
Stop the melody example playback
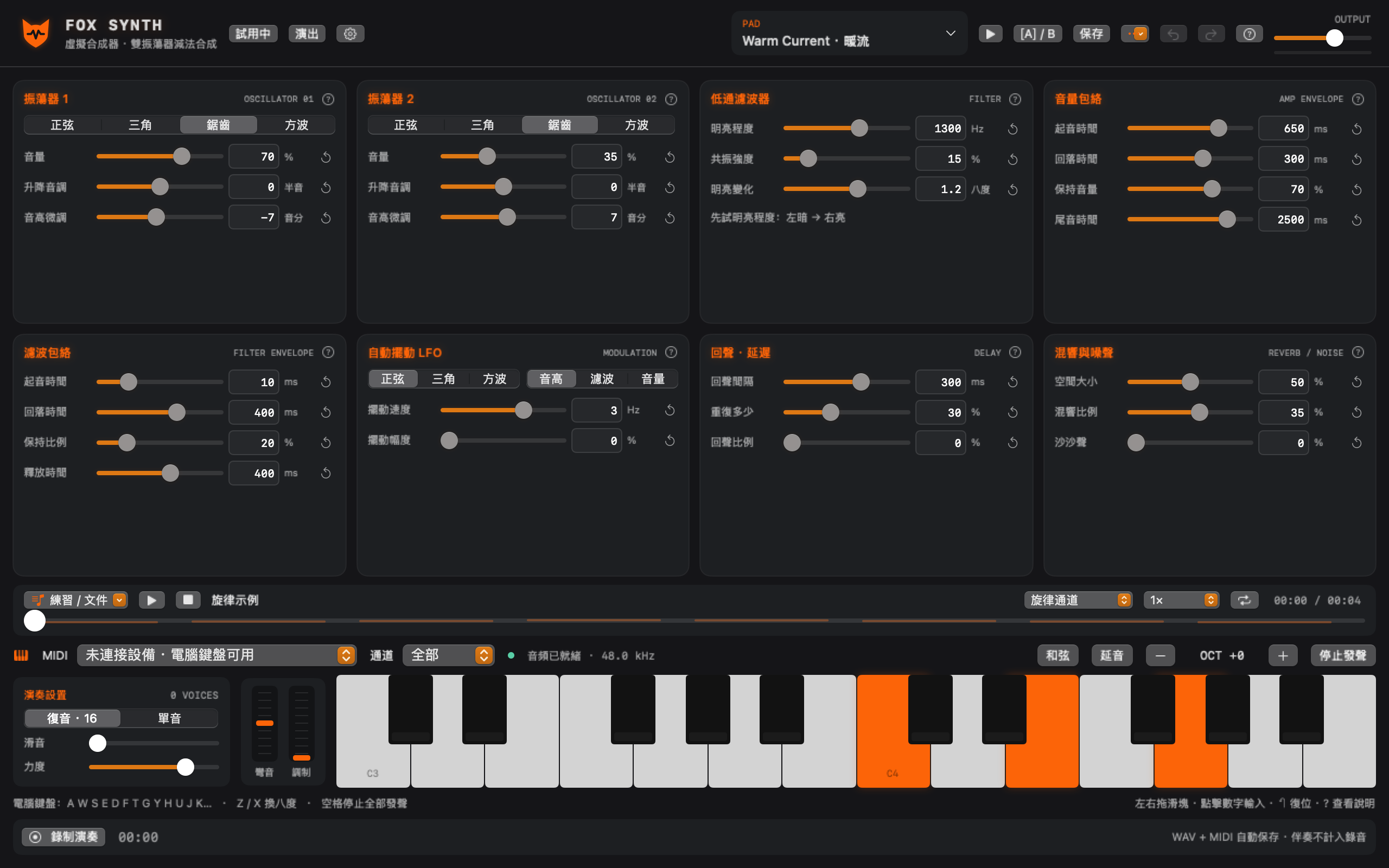coord(188,600)
